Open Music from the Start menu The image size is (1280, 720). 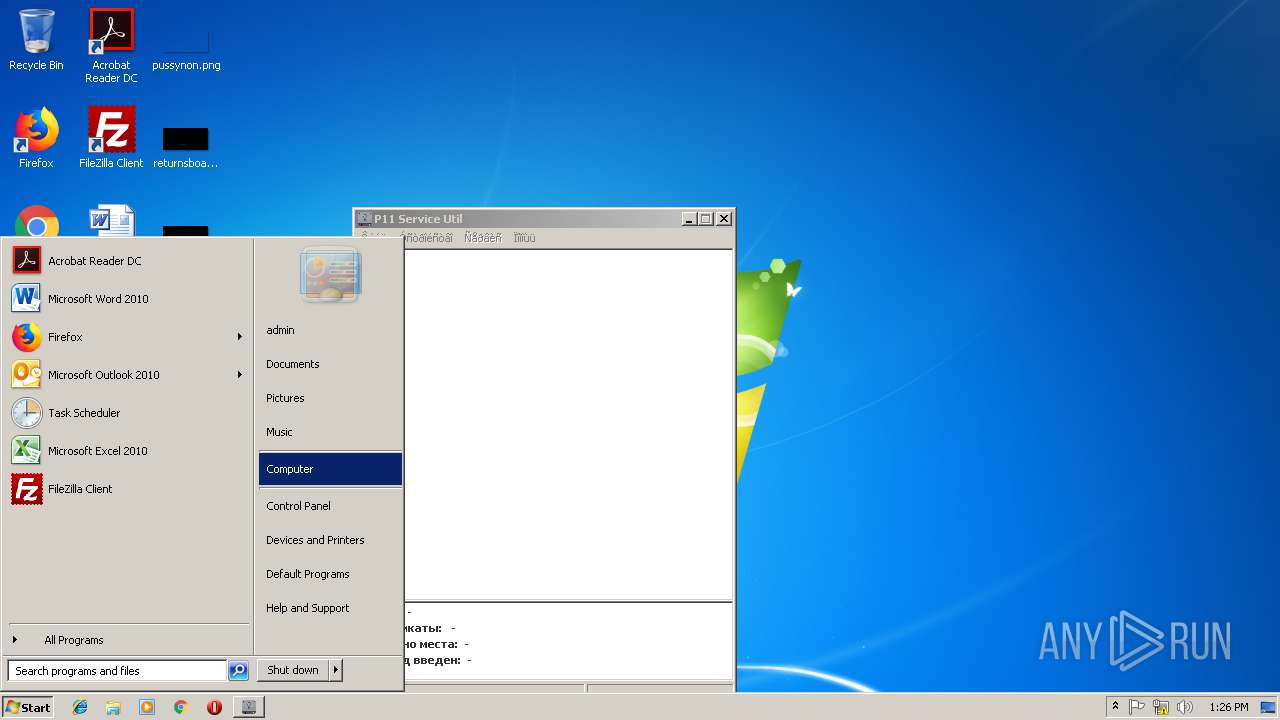(330, 432)
